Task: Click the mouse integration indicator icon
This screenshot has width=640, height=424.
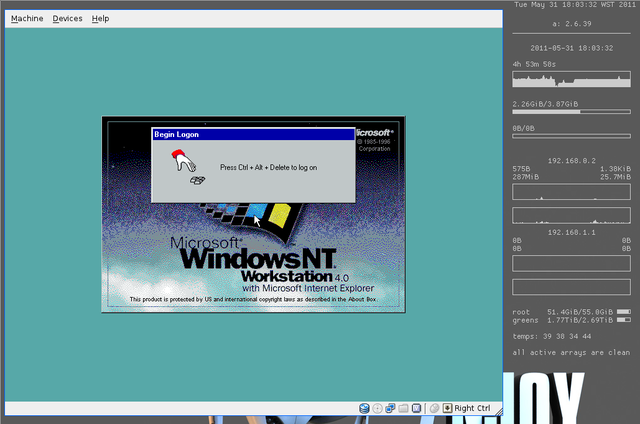Action: (x=435, y=408)
